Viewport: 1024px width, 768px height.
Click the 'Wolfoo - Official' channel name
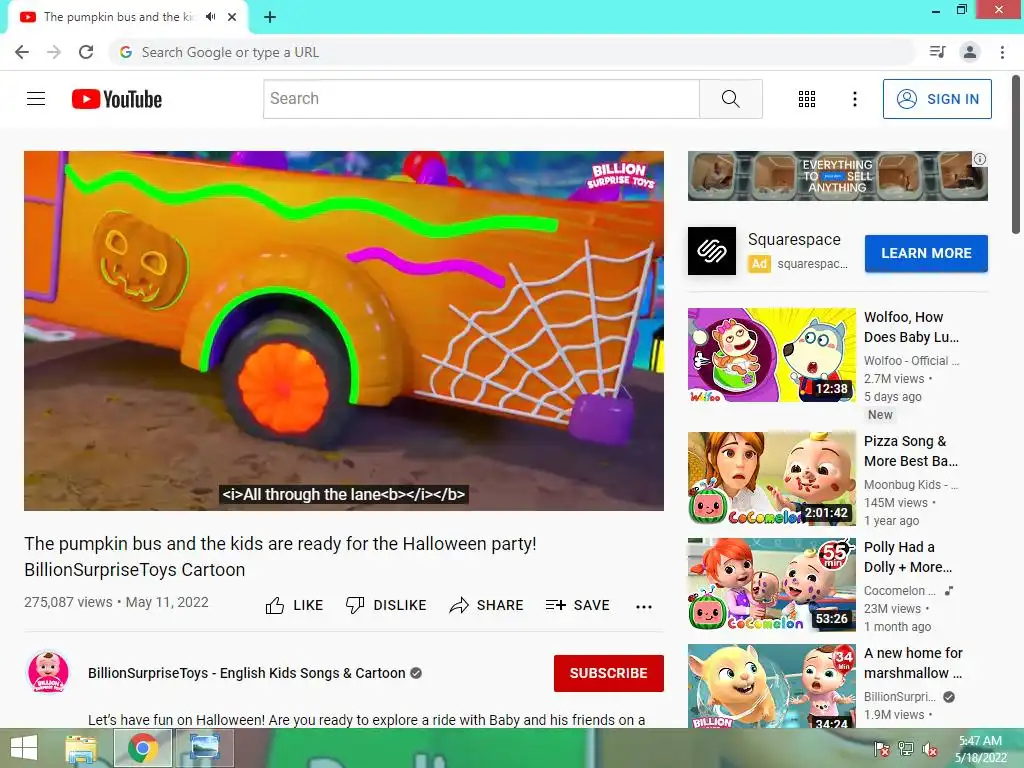click(912, 360)
